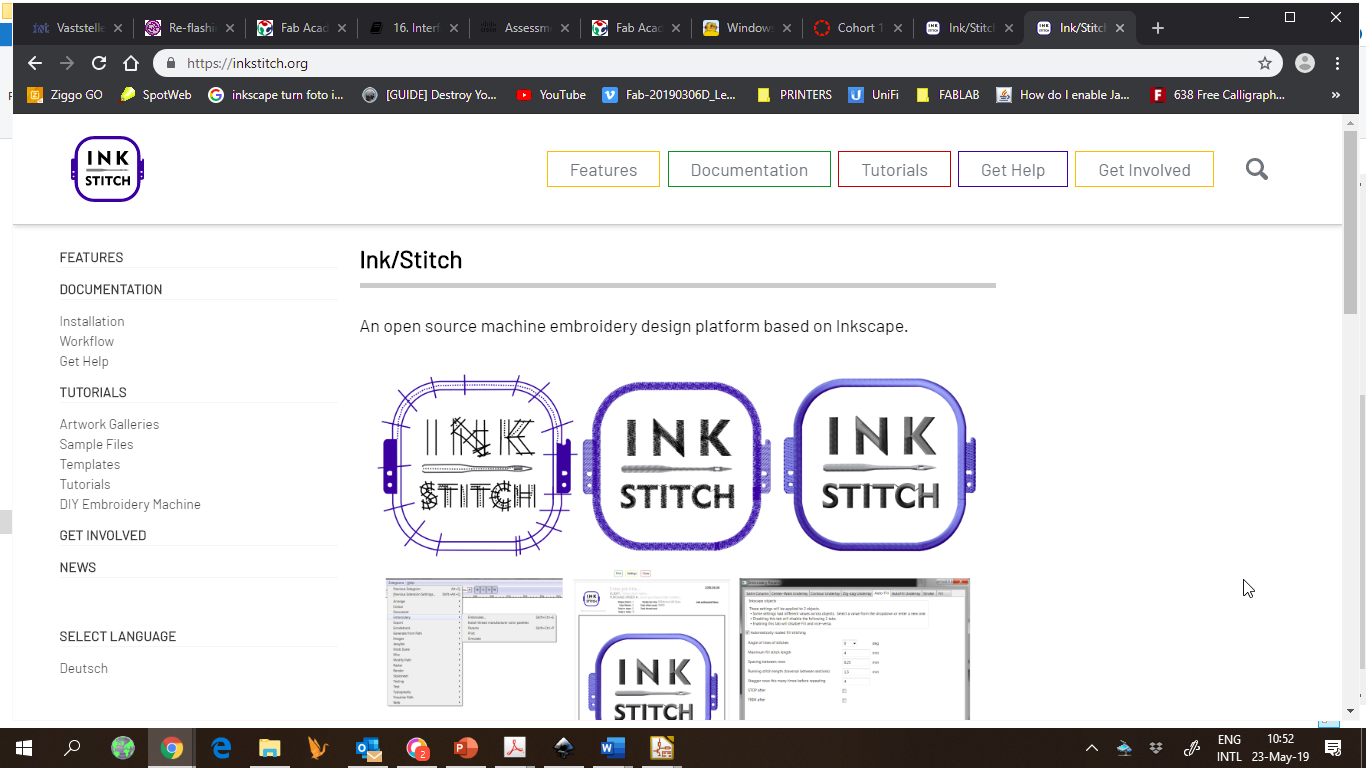Viewport: 1366px width, 768px height.
Task: Click the Get Help navigation button
Action: pos(1013,169)
